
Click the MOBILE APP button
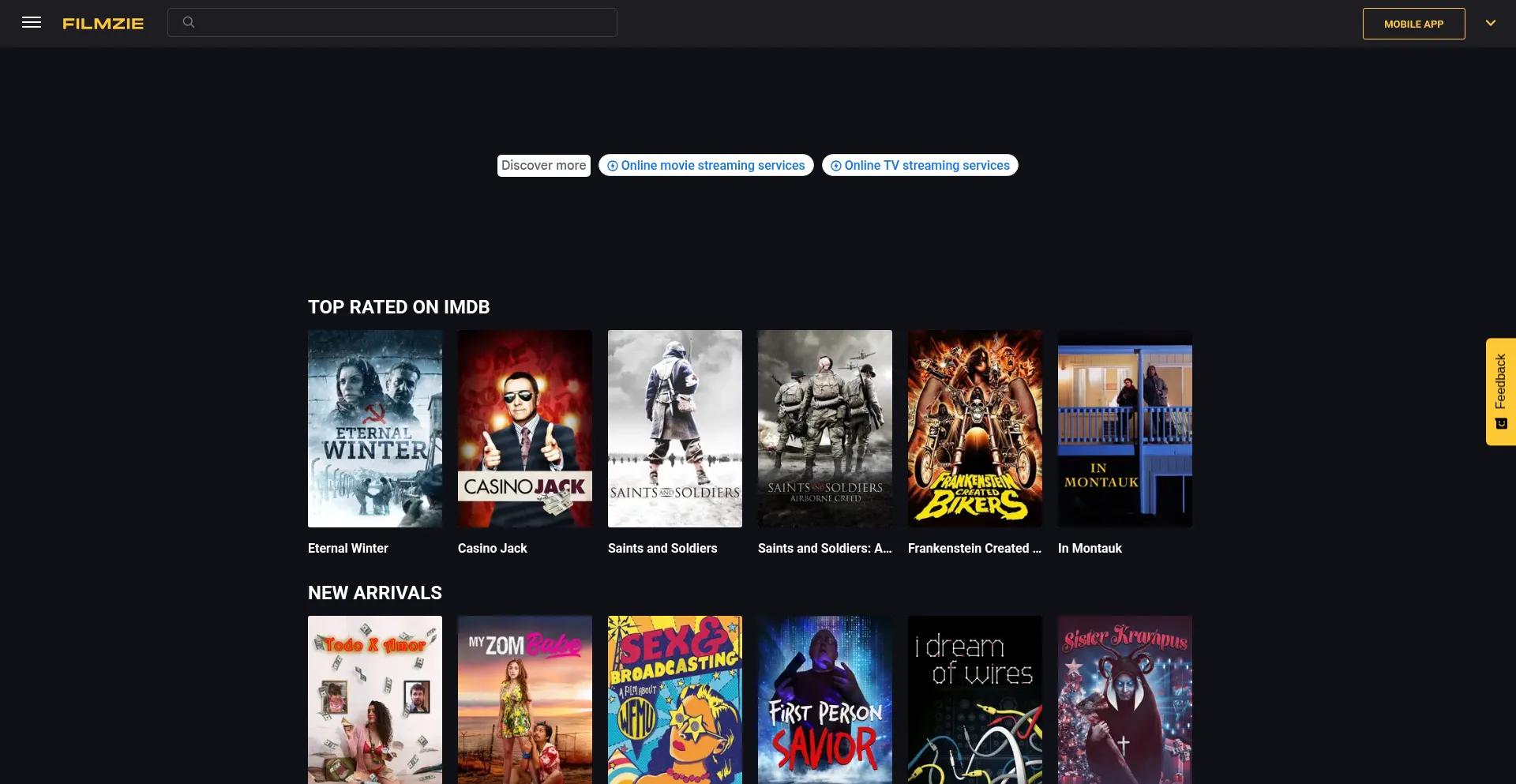click(1413, 24)
